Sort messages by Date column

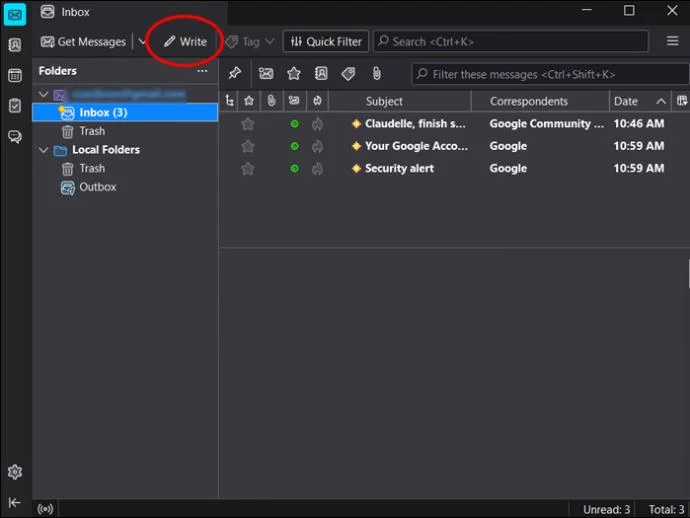click(640, 101)
